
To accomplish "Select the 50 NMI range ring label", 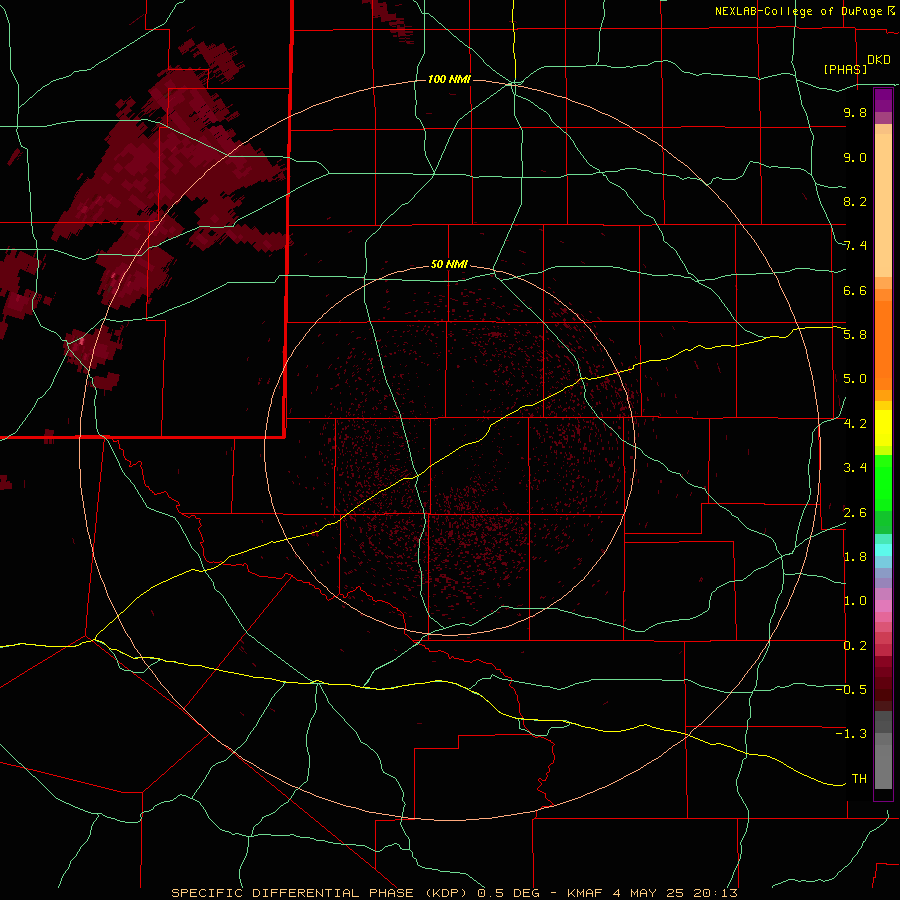I will (449, 265).
